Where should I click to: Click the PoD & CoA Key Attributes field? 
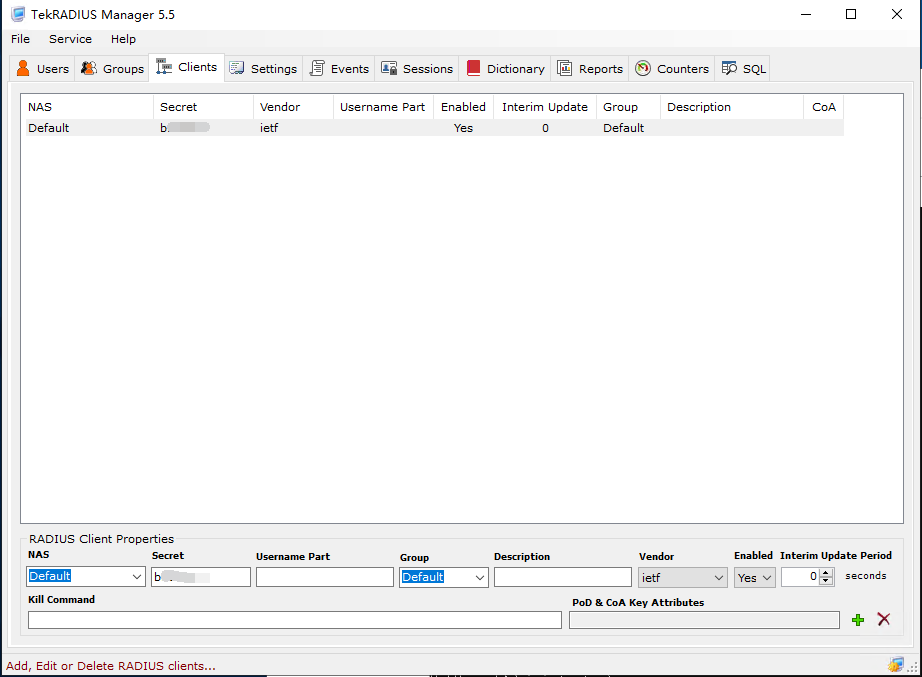pyautogui.click(x=704, y=620)
